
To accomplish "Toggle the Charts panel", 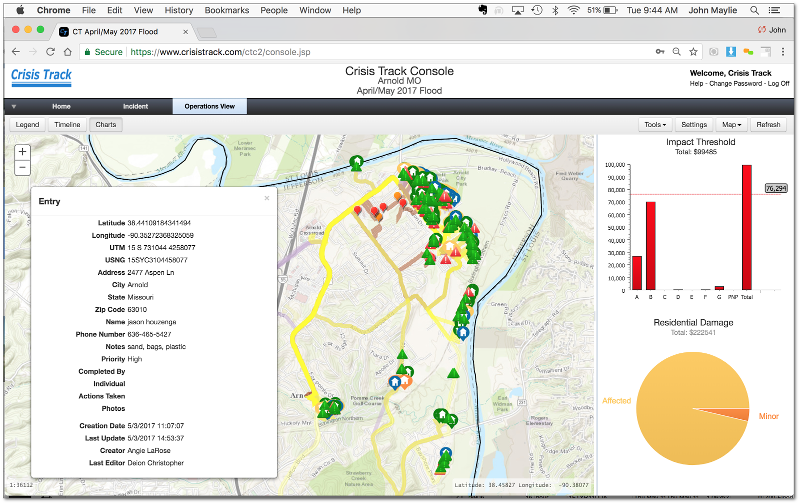I will coord(106,124).
